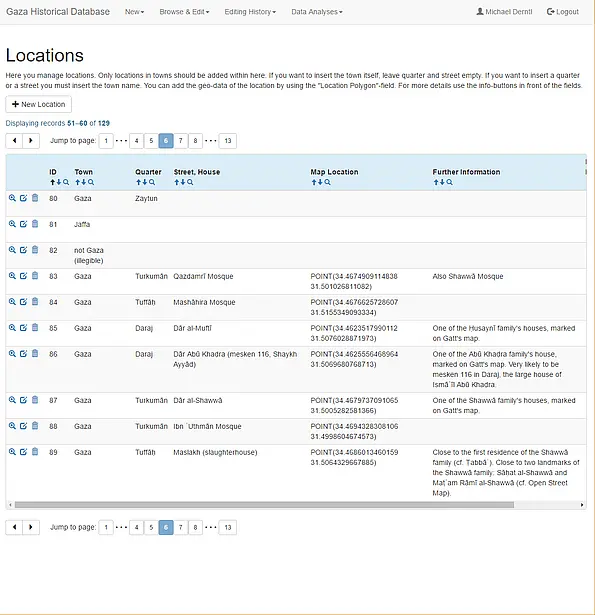
Task: Open the Editing History menu
Action: (250, 12)
